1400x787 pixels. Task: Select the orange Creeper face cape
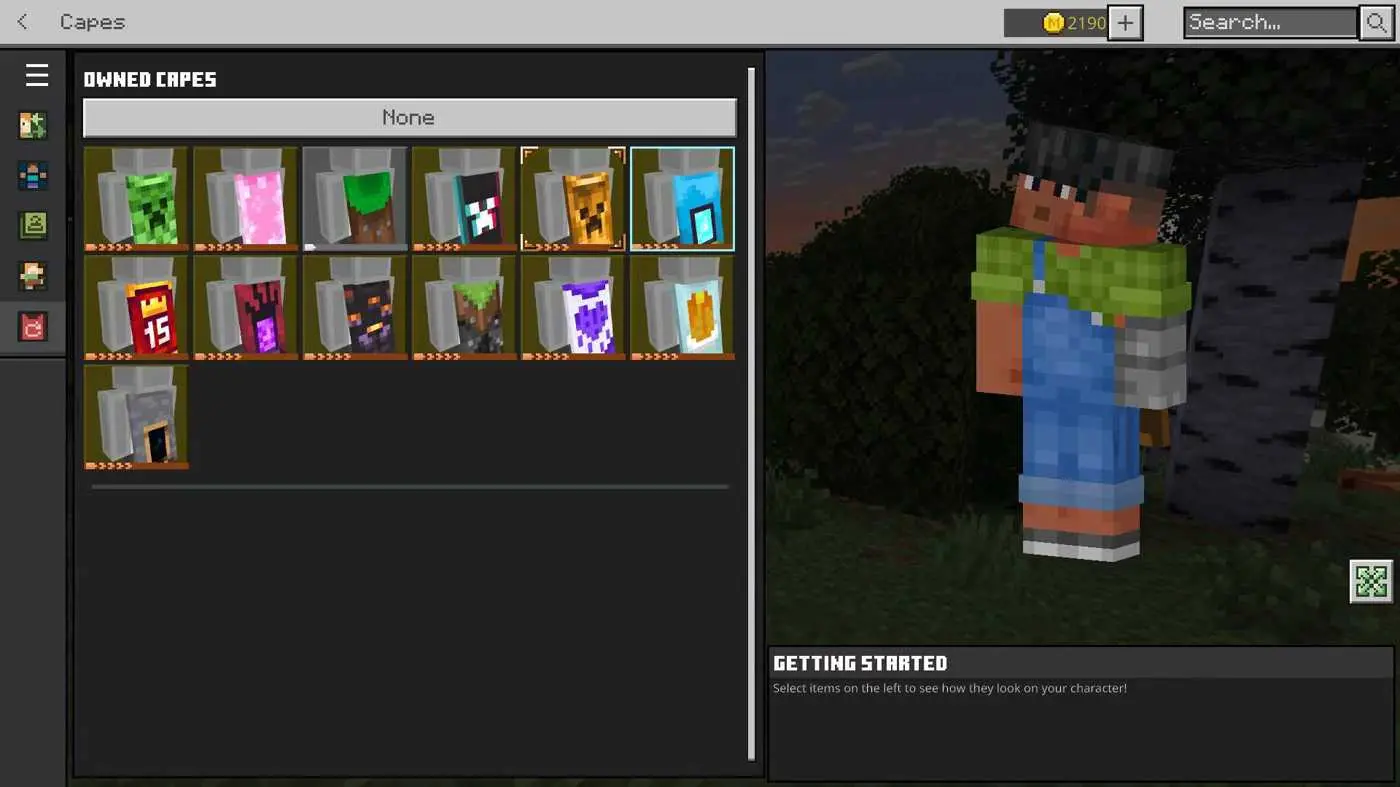point(573,199)
